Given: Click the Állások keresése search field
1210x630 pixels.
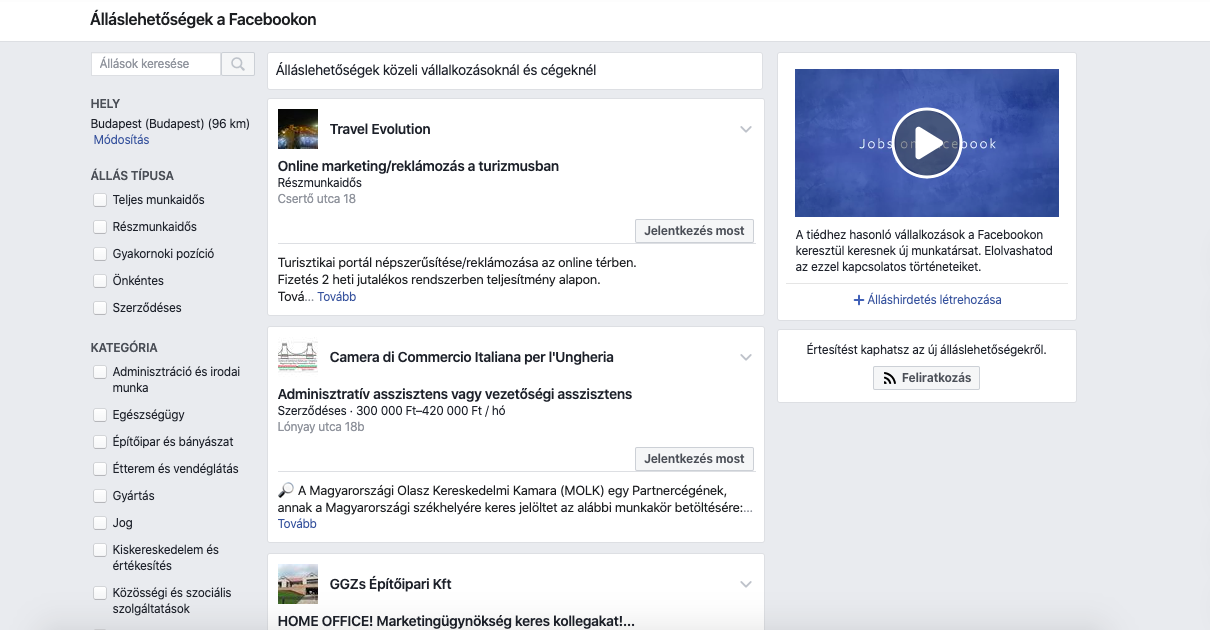Looking at the screenshot, I should pos(156,64).
